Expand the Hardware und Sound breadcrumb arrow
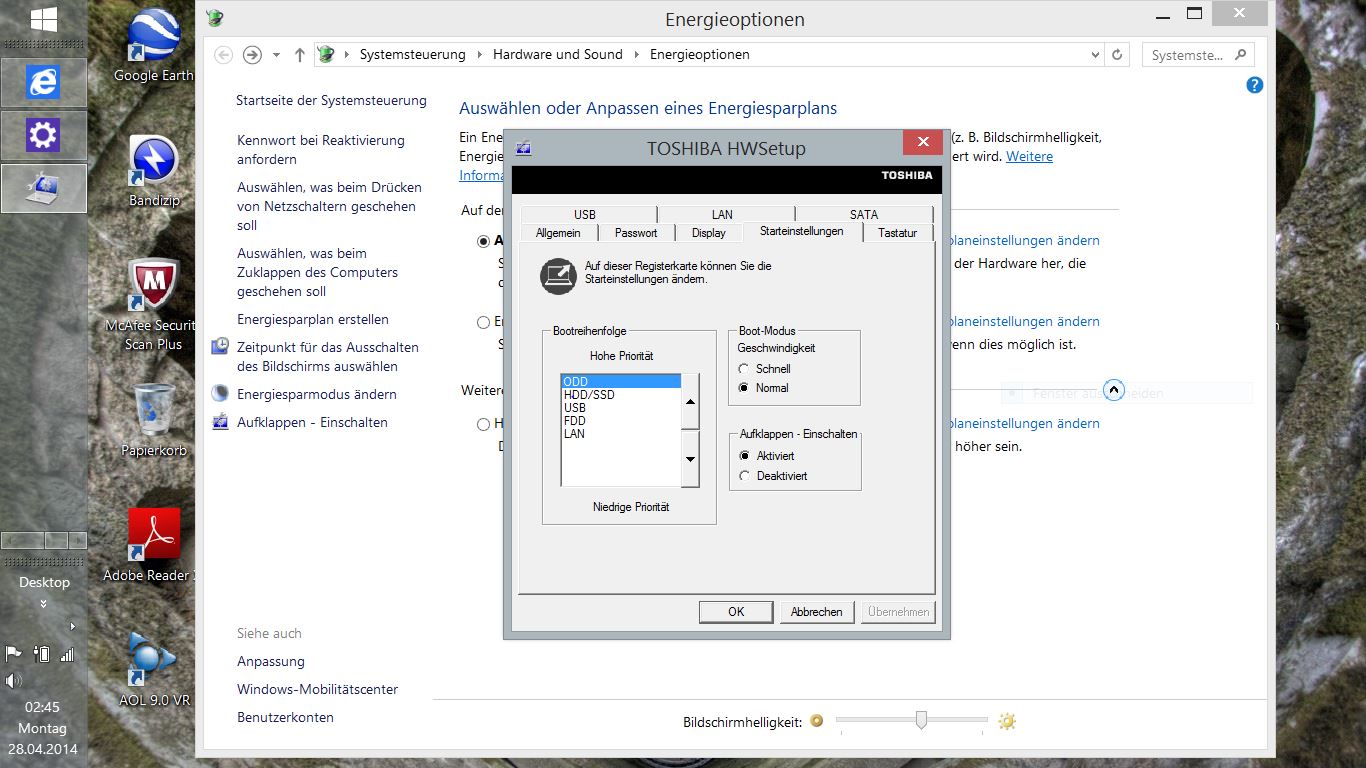Image resolution: width=1366 pixels, height=768 pixels. tap(636, 55)
